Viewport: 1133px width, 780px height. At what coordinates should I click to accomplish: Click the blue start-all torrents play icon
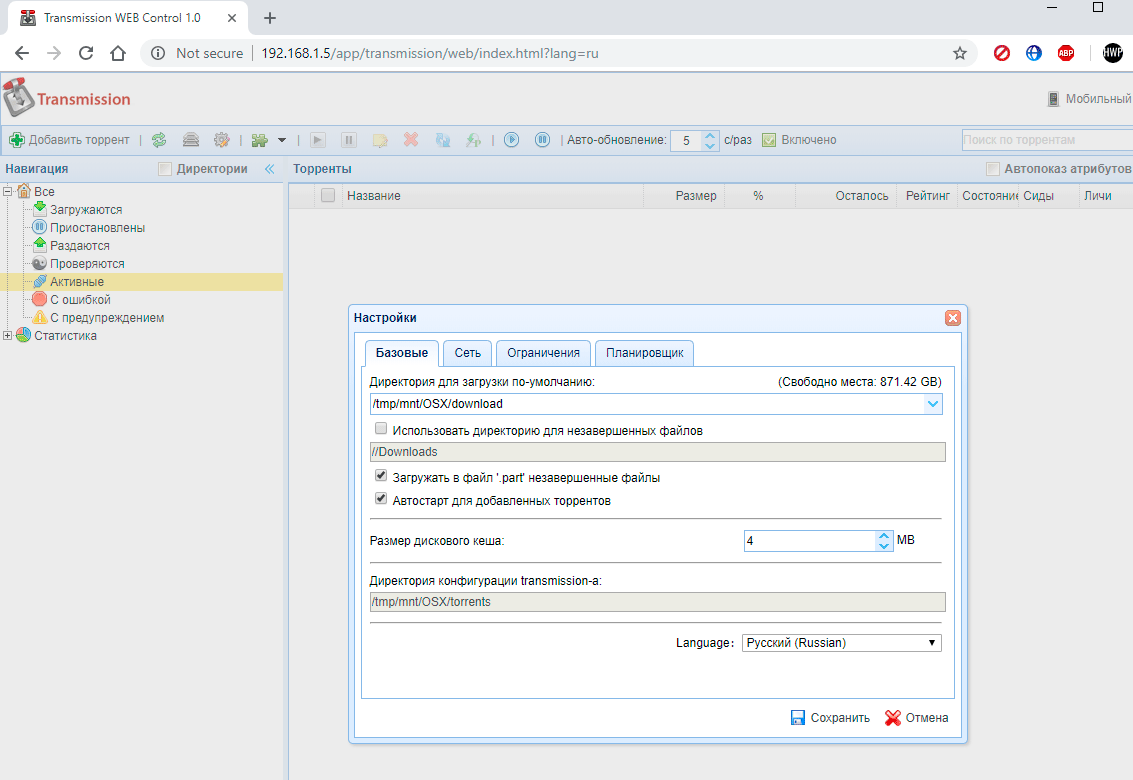(x=511, y=140)
